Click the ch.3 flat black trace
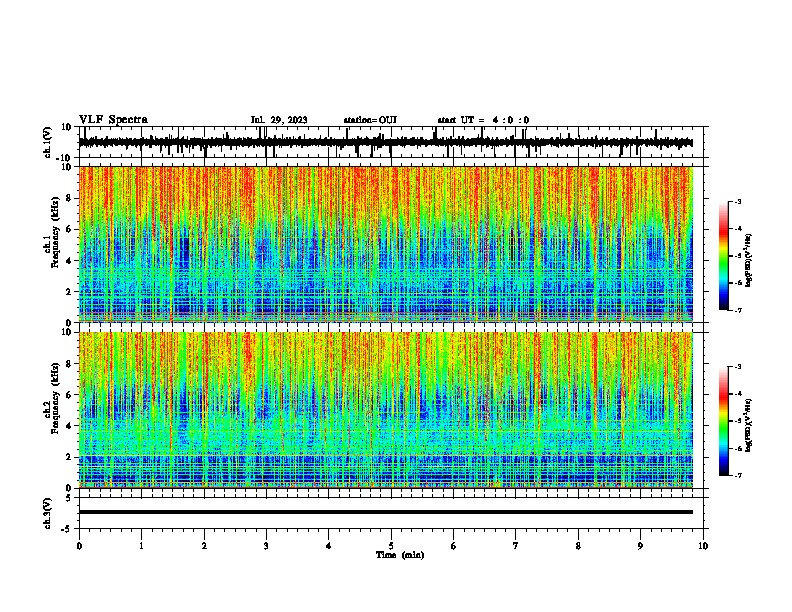792x612 pixels. pos(385,512)
